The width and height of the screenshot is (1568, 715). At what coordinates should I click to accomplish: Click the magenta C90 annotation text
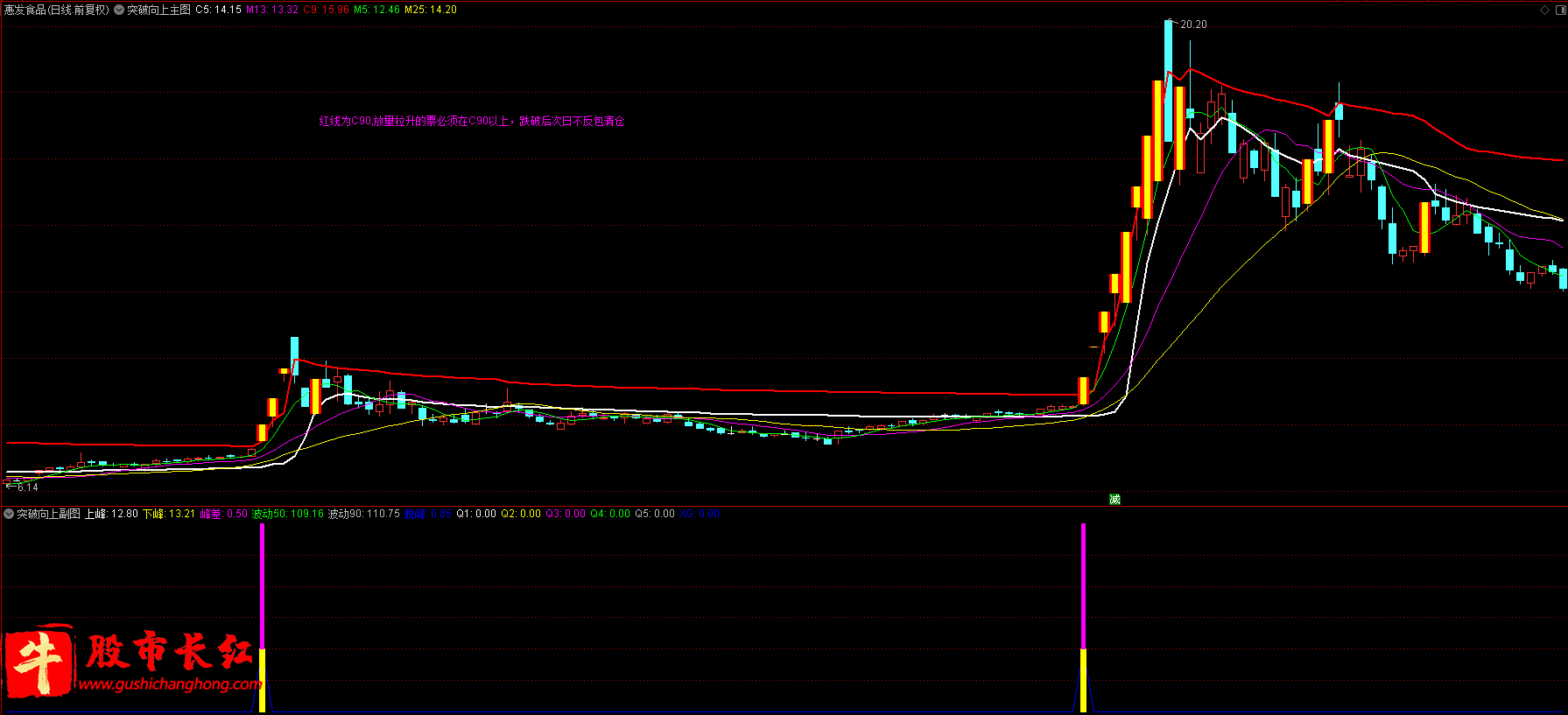(x=472, y=121)
